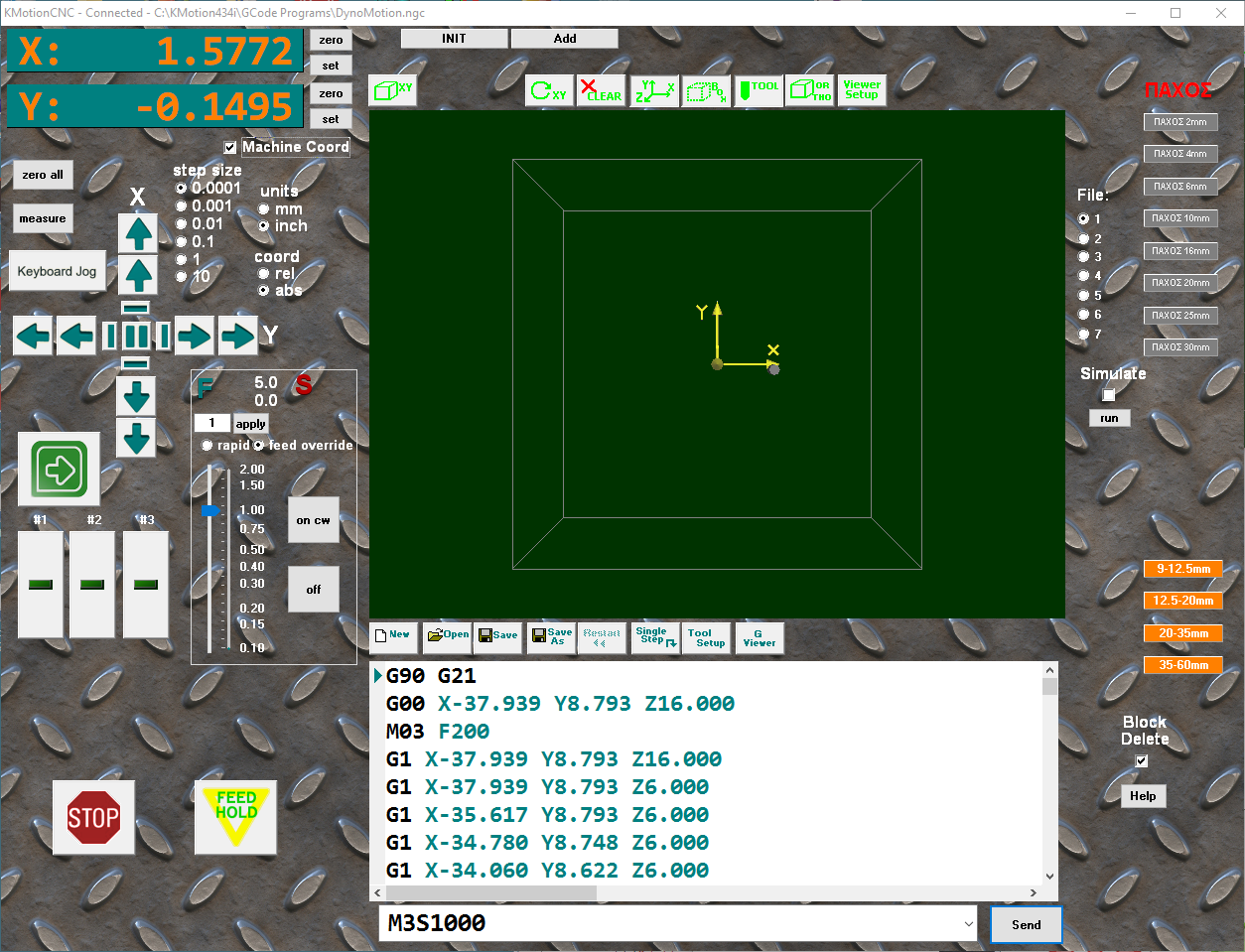Click the rotate XY view icon
The image size is (1245, 952).
[549, 90]
